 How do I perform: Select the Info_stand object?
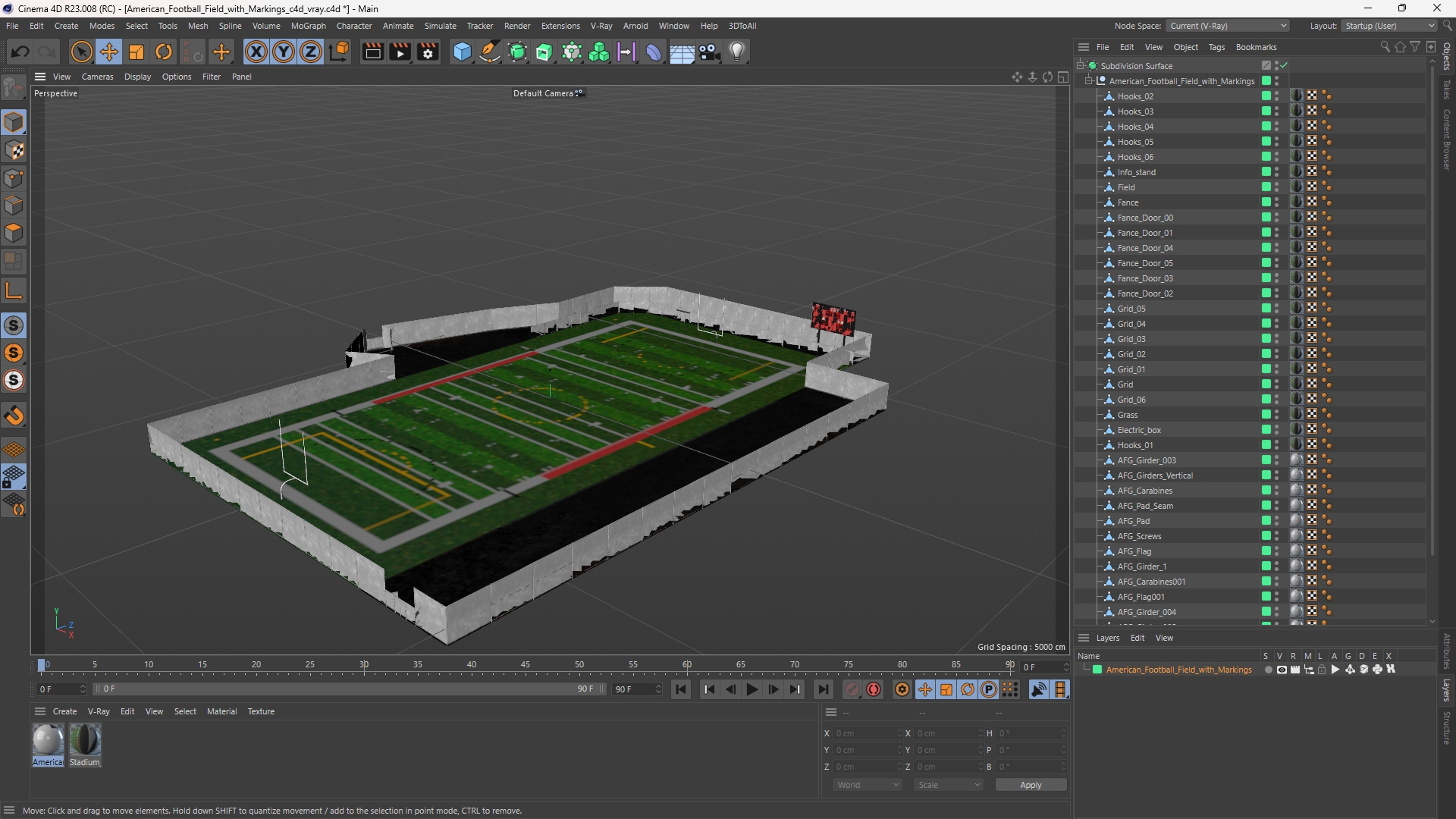click(x=1136, y=172)
